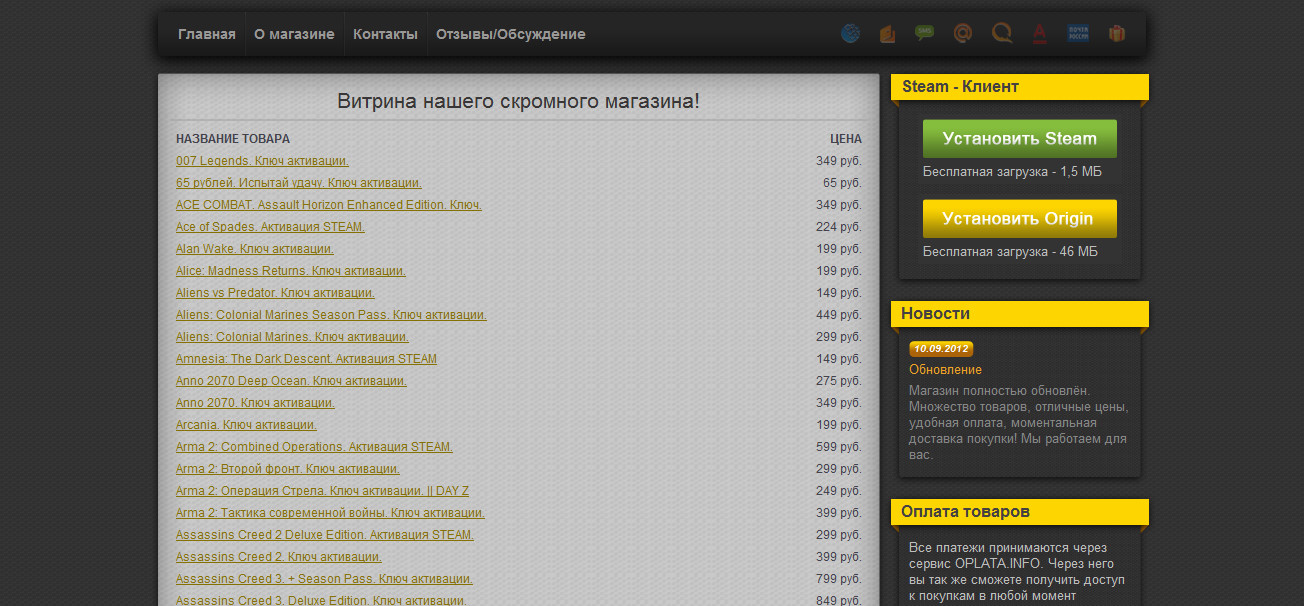Open Aliens vs Predator link
1304x606 pixels.
point(275,293)
